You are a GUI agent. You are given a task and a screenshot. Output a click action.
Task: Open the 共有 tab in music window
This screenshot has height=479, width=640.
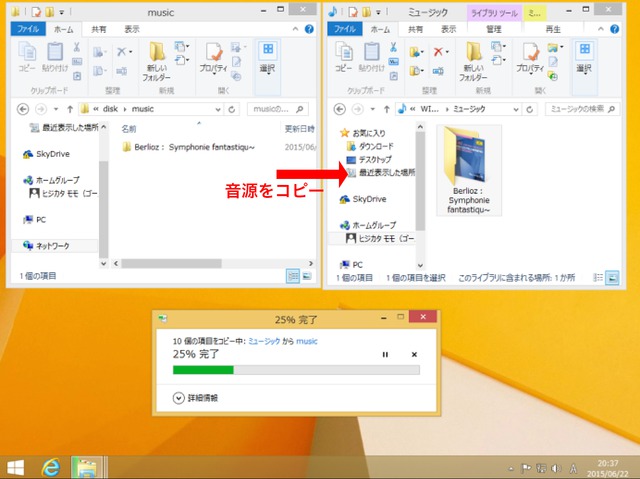[100, 30]
